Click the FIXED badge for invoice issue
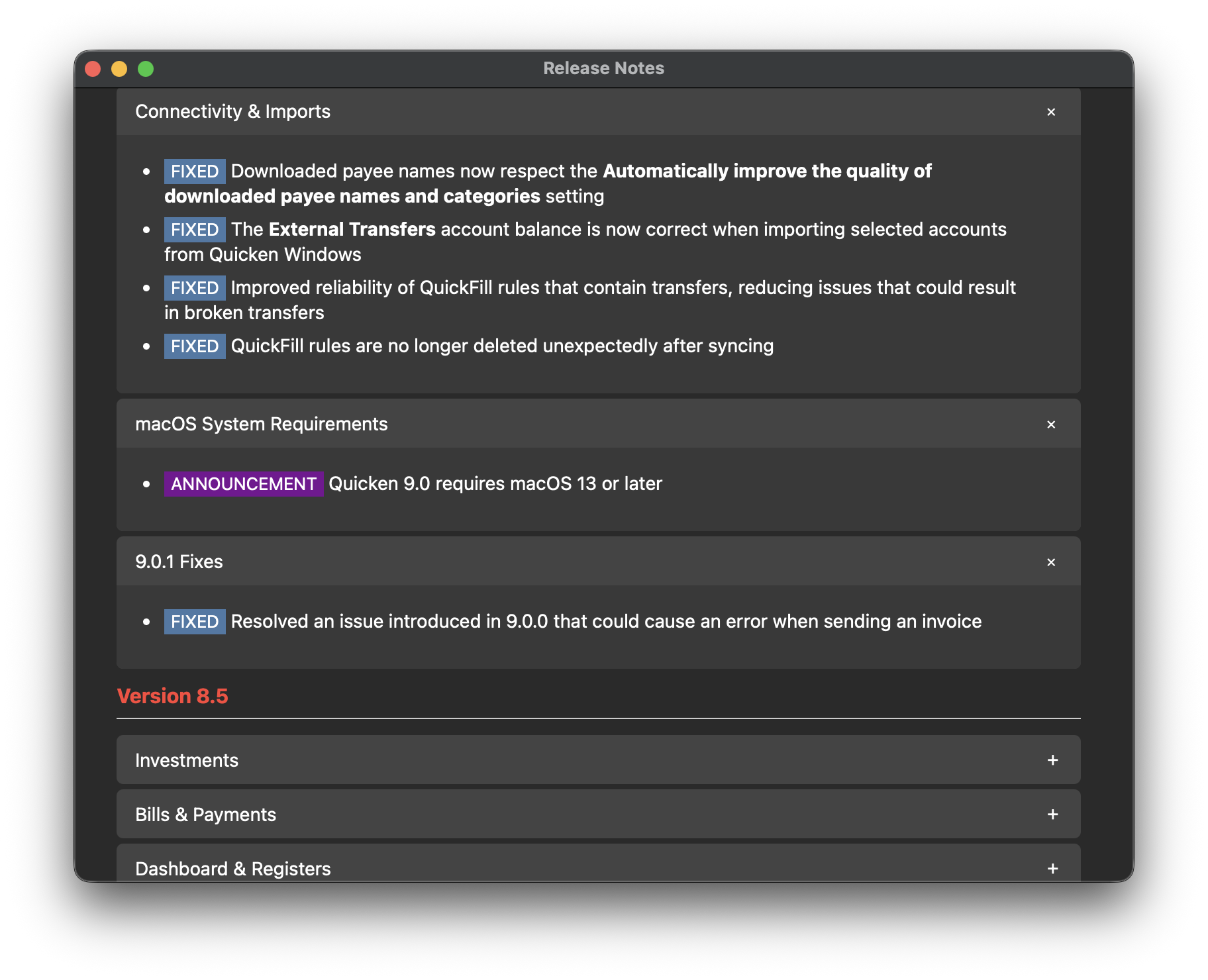1208x980 pixels. 195,622
